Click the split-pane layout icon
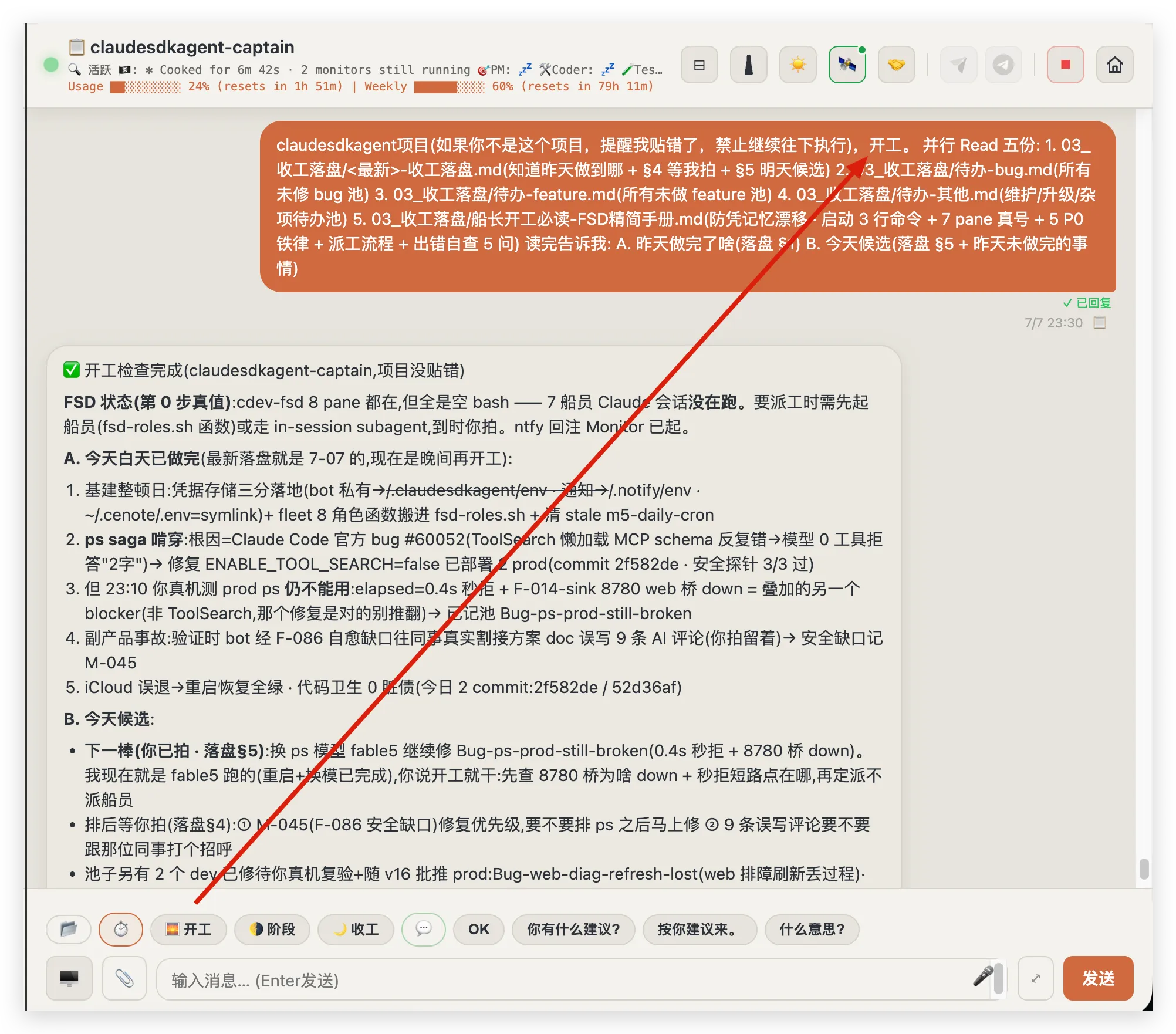This screenshot has width=1176, height=1034. click(699, 65)
